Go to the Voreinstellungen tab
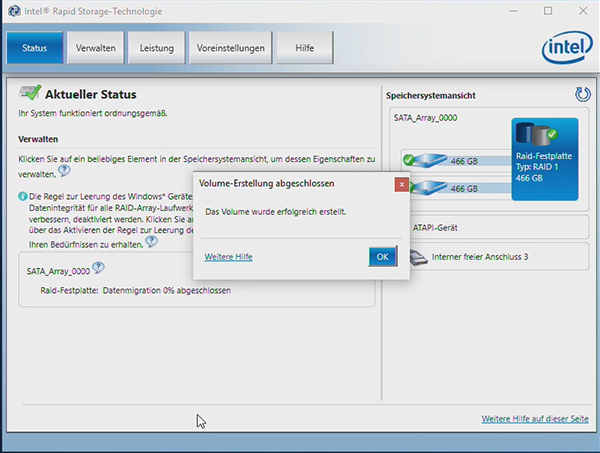This screenshot has height=453, width=600. 230,48
